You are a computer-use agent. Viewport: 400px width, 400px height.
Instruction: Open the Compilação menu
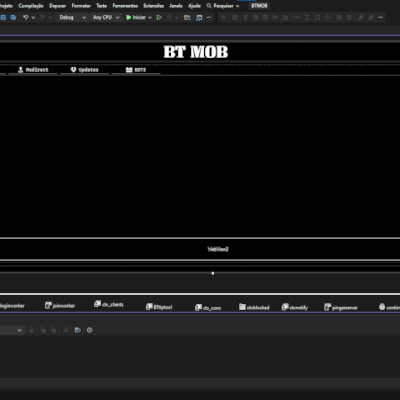coord(31,6)
